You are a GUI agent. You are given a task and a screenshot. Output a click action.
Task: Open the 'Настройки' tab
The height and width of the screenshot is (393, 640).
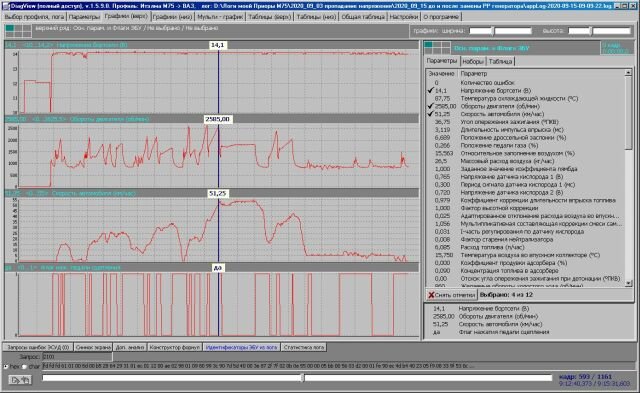404,17
